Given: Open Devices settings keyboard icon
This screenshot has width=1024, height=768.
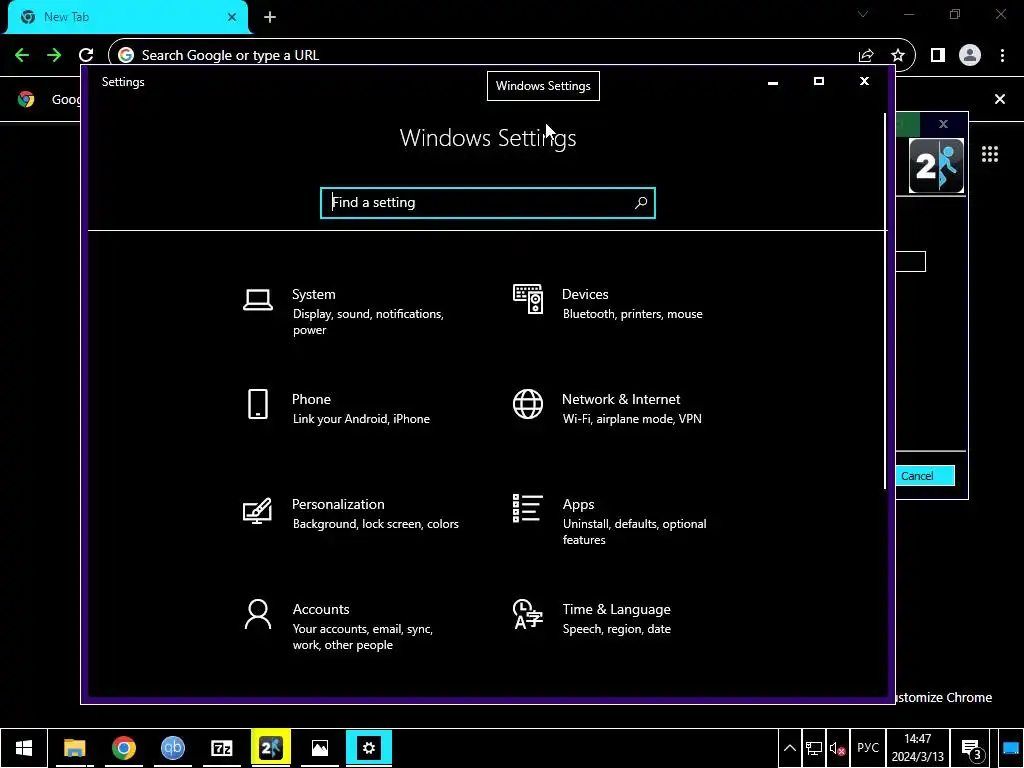Looking at the screenshot, I should (x=528, y=299).
